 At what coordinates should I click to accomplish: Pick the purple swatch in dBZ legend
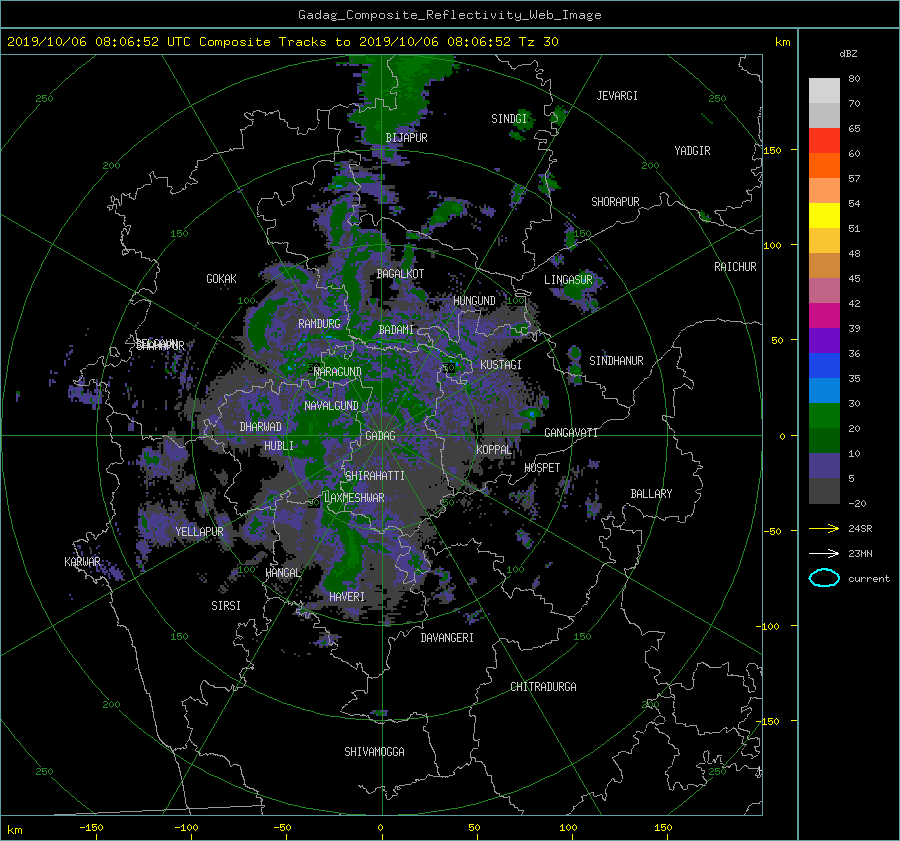coord(824,340)
